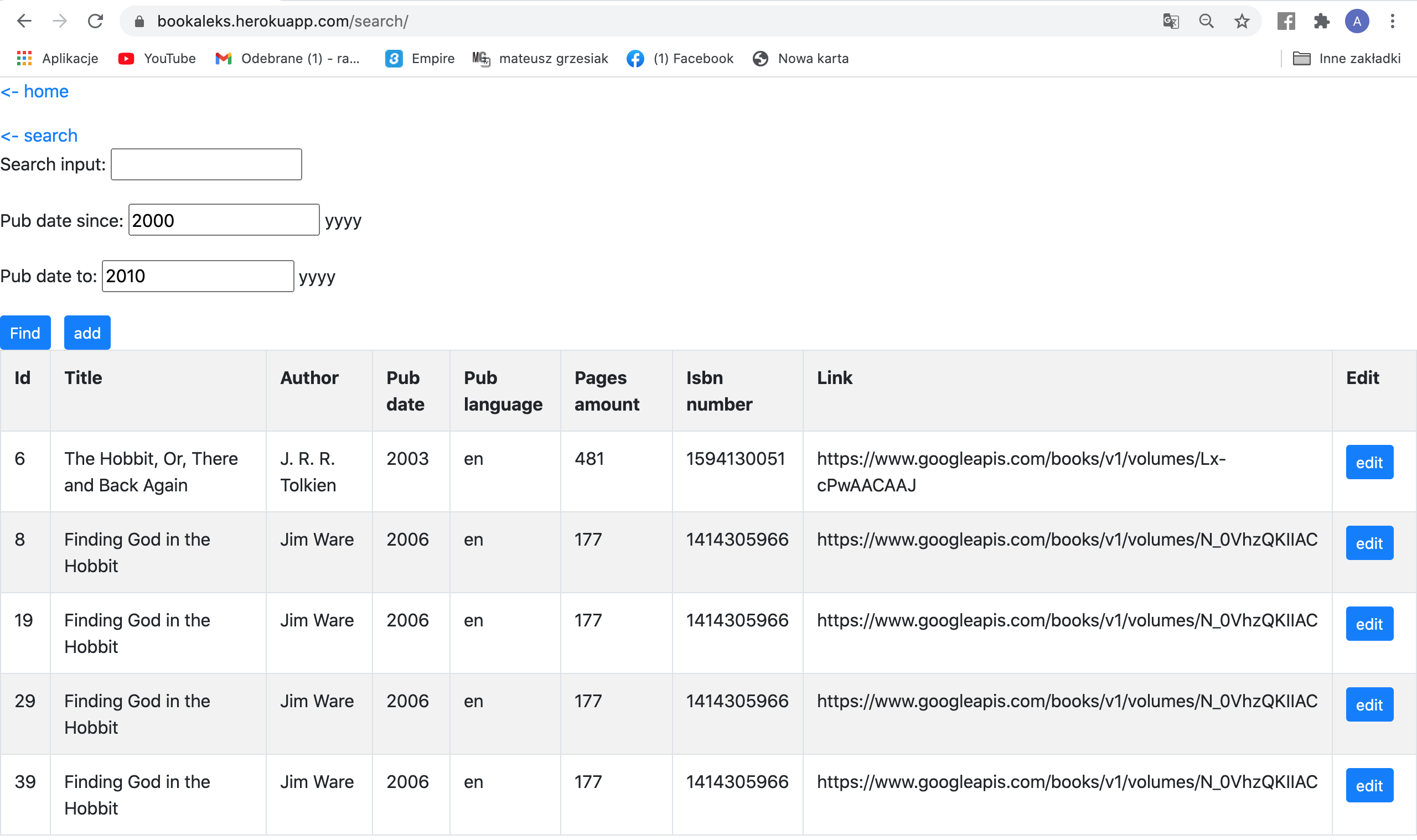Viewport: 1417px width, 840px height.
Task: Click the browser back arrow
Action: [x=24, y=22]
